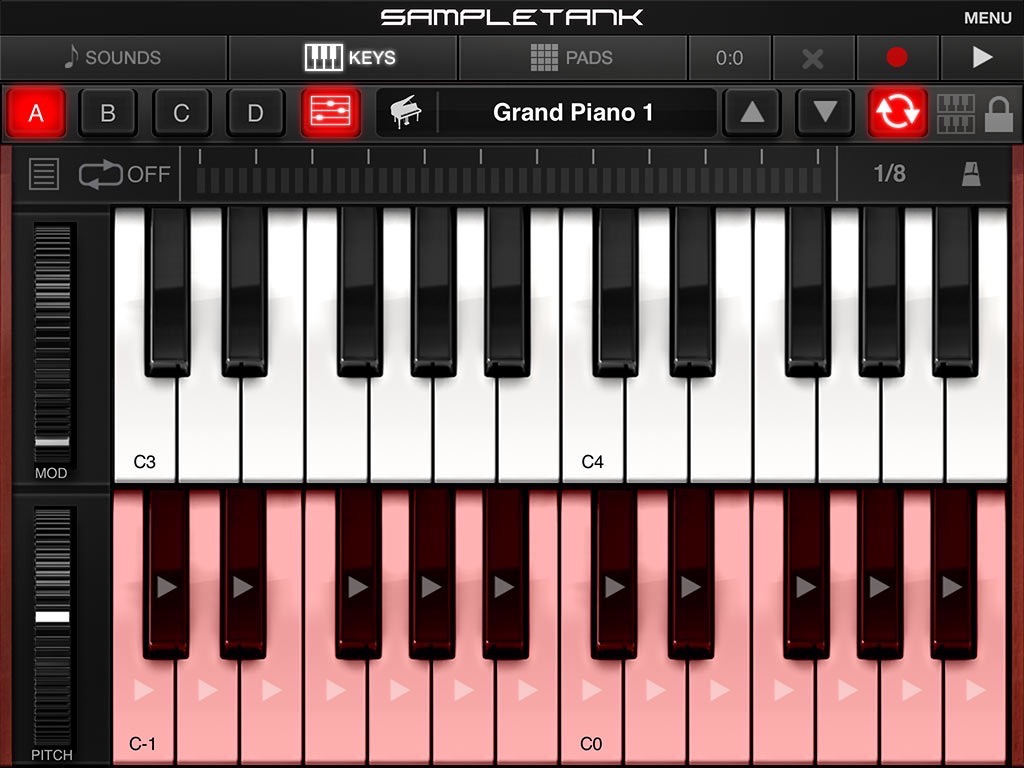Open the dual keyboard layout icon

955,114
